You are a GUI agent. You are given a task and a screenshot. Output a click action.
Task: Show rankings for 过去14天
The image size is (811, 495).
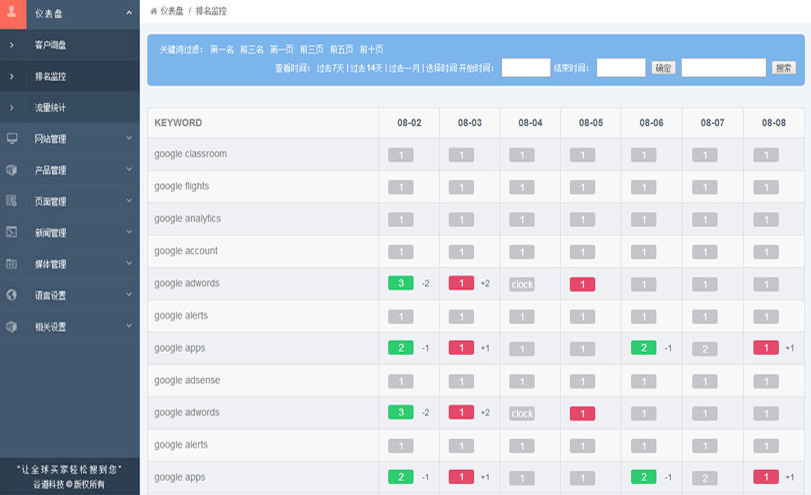coord(367,68)
